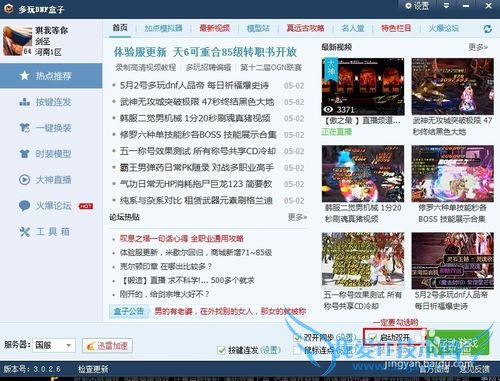This screenshot has width=500, height=381.
Task: Open 录制高清视频教程 link
Action: coord(146,67)
